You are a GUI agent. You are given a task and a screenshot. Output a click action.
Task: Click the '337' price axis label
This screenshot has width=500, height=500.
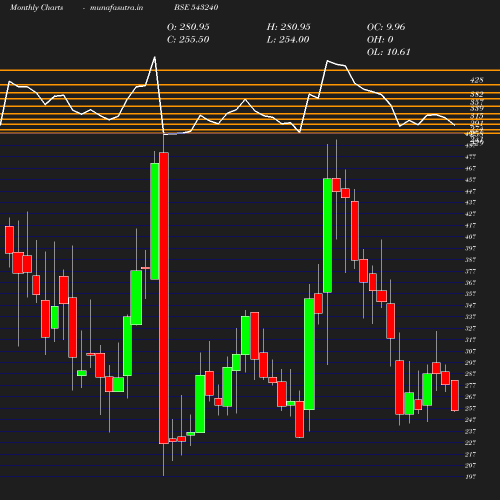(470, 317)
